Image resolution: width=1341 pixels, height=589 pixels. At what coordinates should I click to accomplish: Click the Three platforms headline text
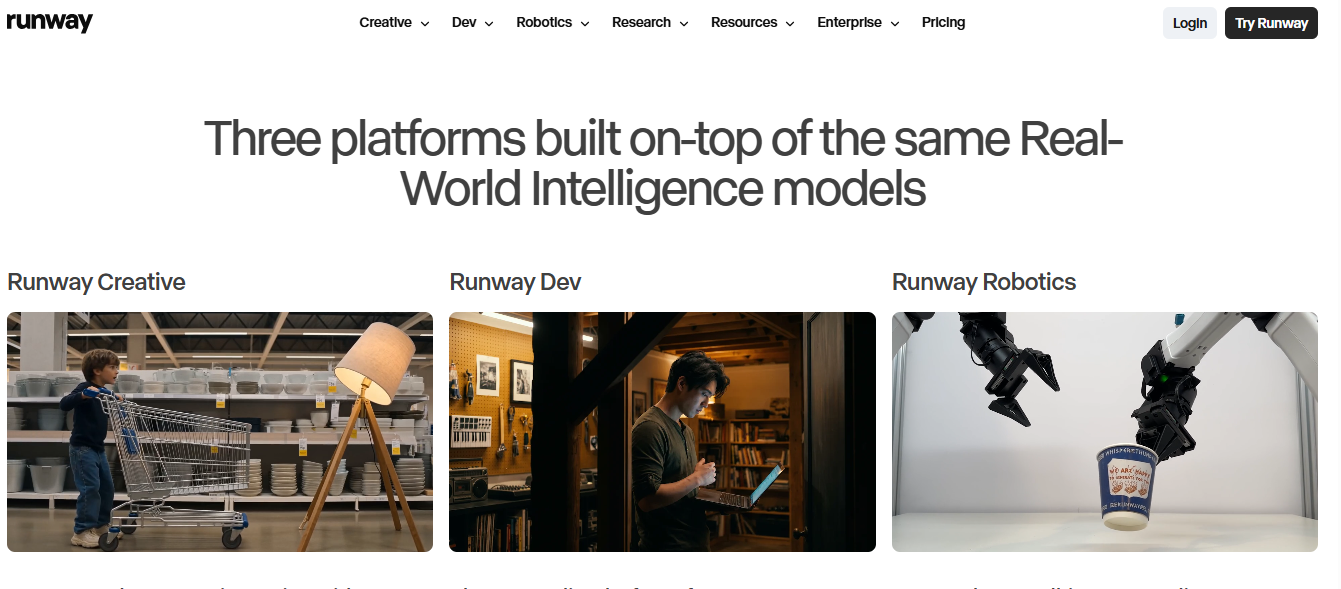coord(663,164)
